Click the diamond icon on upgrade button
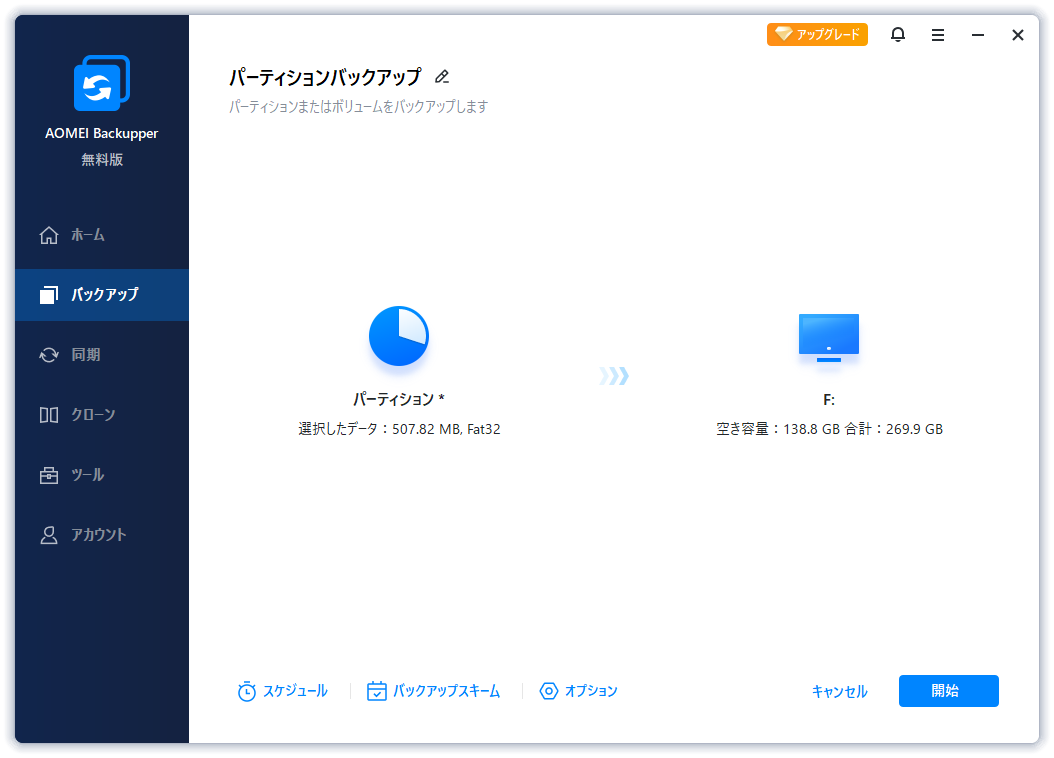The image size is (1054, 758). click(x=784, y=34)
